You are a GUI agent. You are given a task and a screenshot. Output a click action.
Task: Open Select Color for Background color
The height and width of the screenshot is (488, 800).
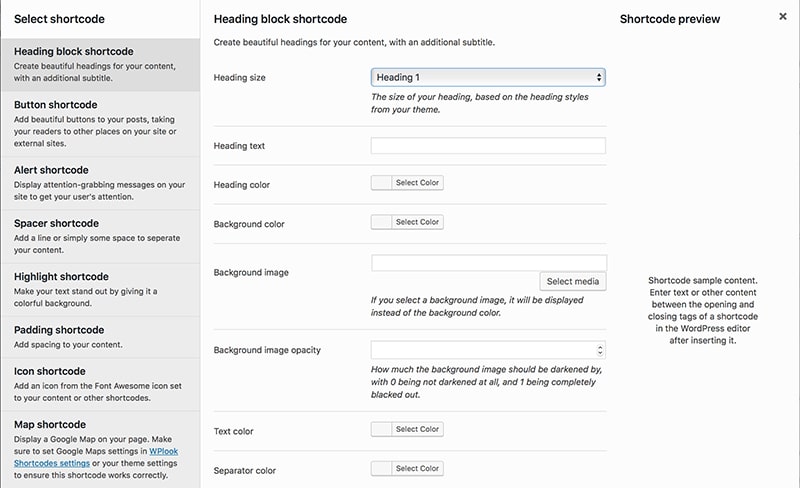coord(417,222)
